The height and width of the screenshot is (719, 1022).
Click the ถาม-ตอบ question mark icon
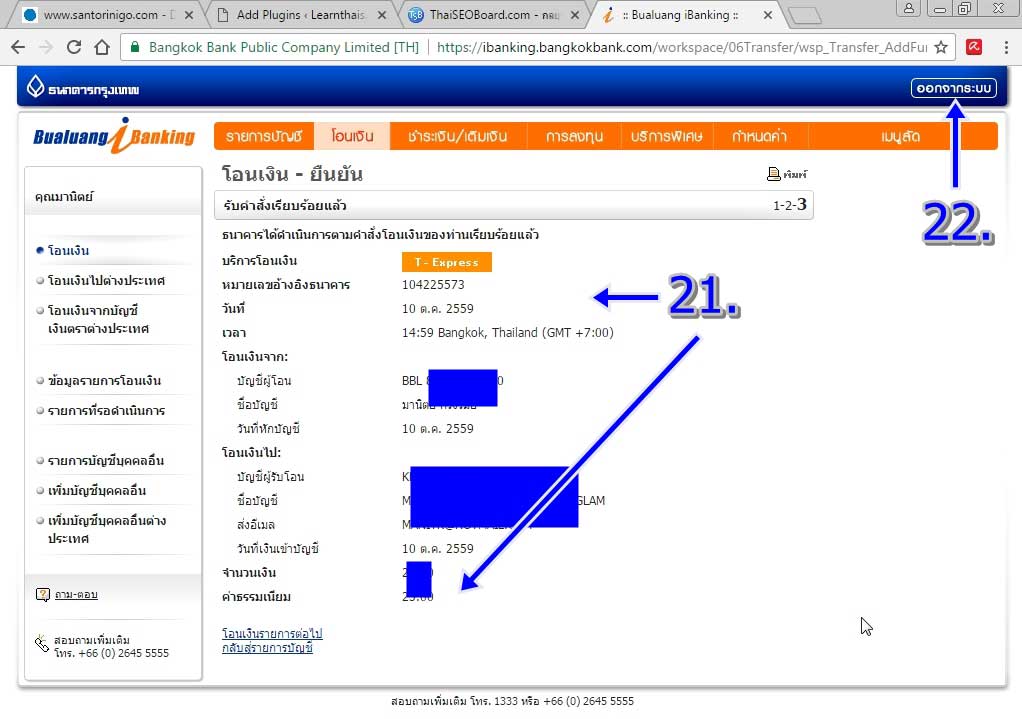[42, 594]
